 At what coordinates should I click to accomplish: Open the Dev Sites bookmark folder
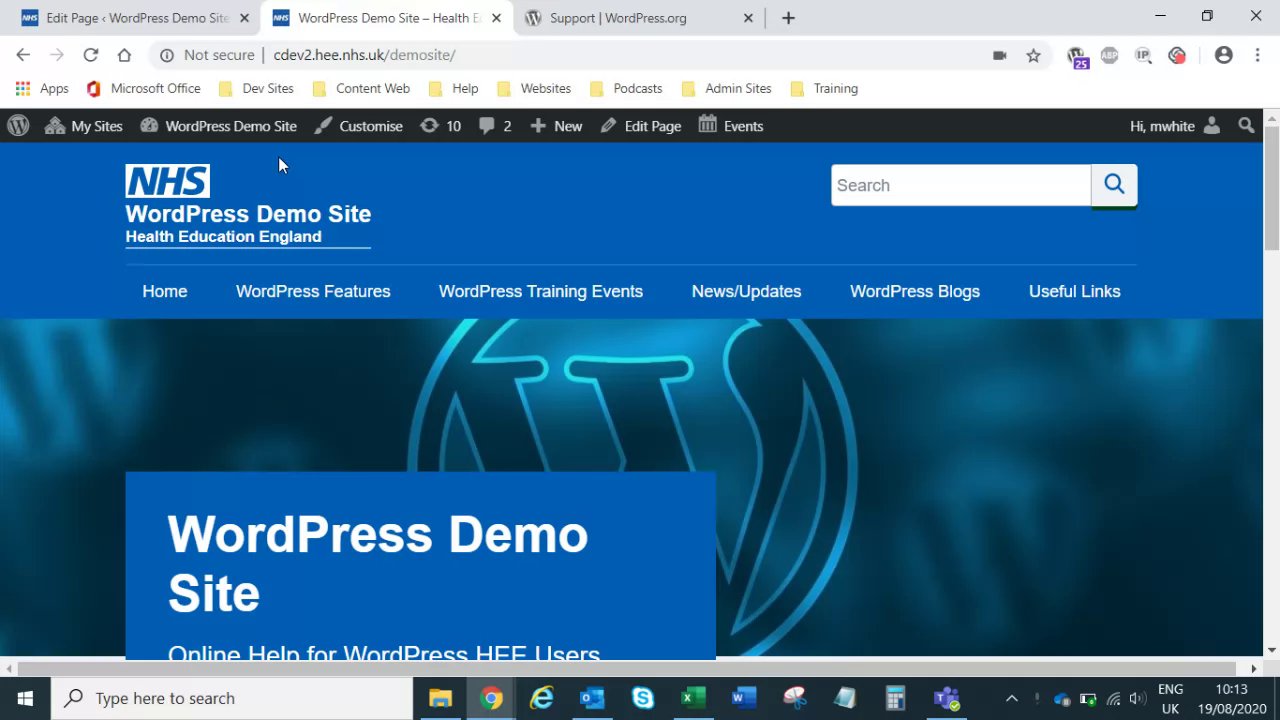tap(256, 89)
